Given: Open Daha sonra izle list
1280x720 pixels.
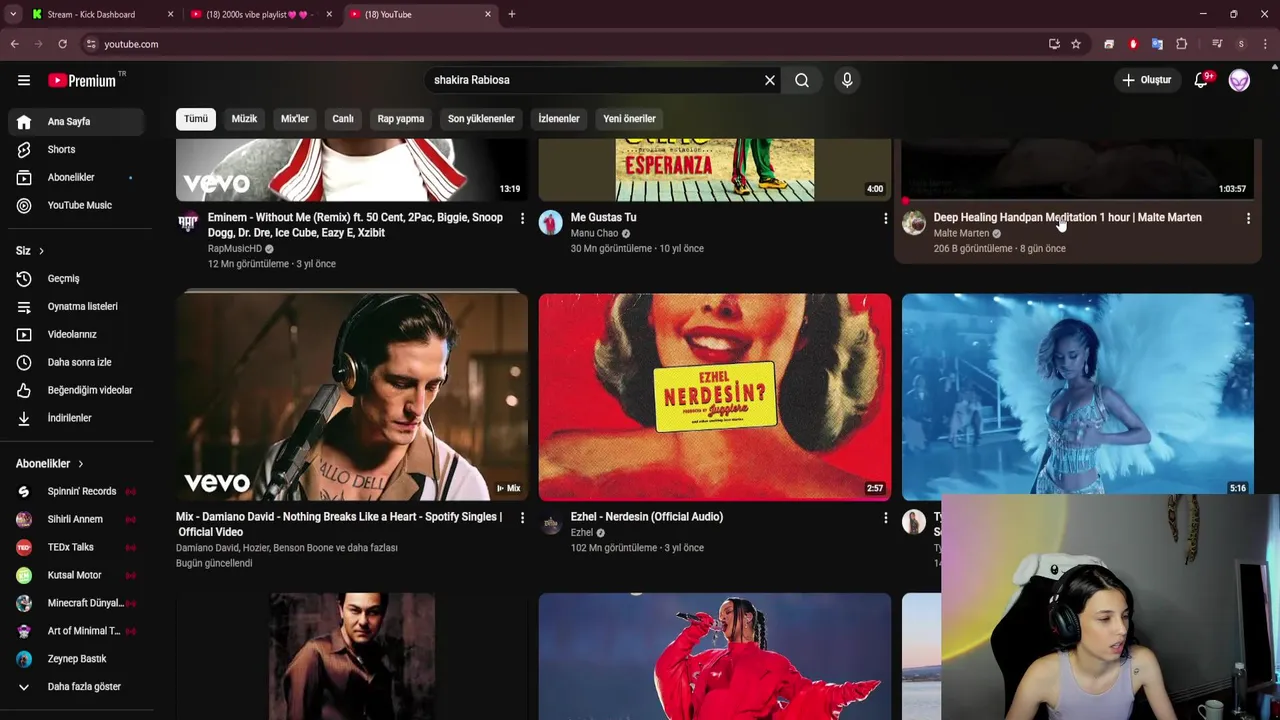Looking at the screenshot, I should pos(76,363).
